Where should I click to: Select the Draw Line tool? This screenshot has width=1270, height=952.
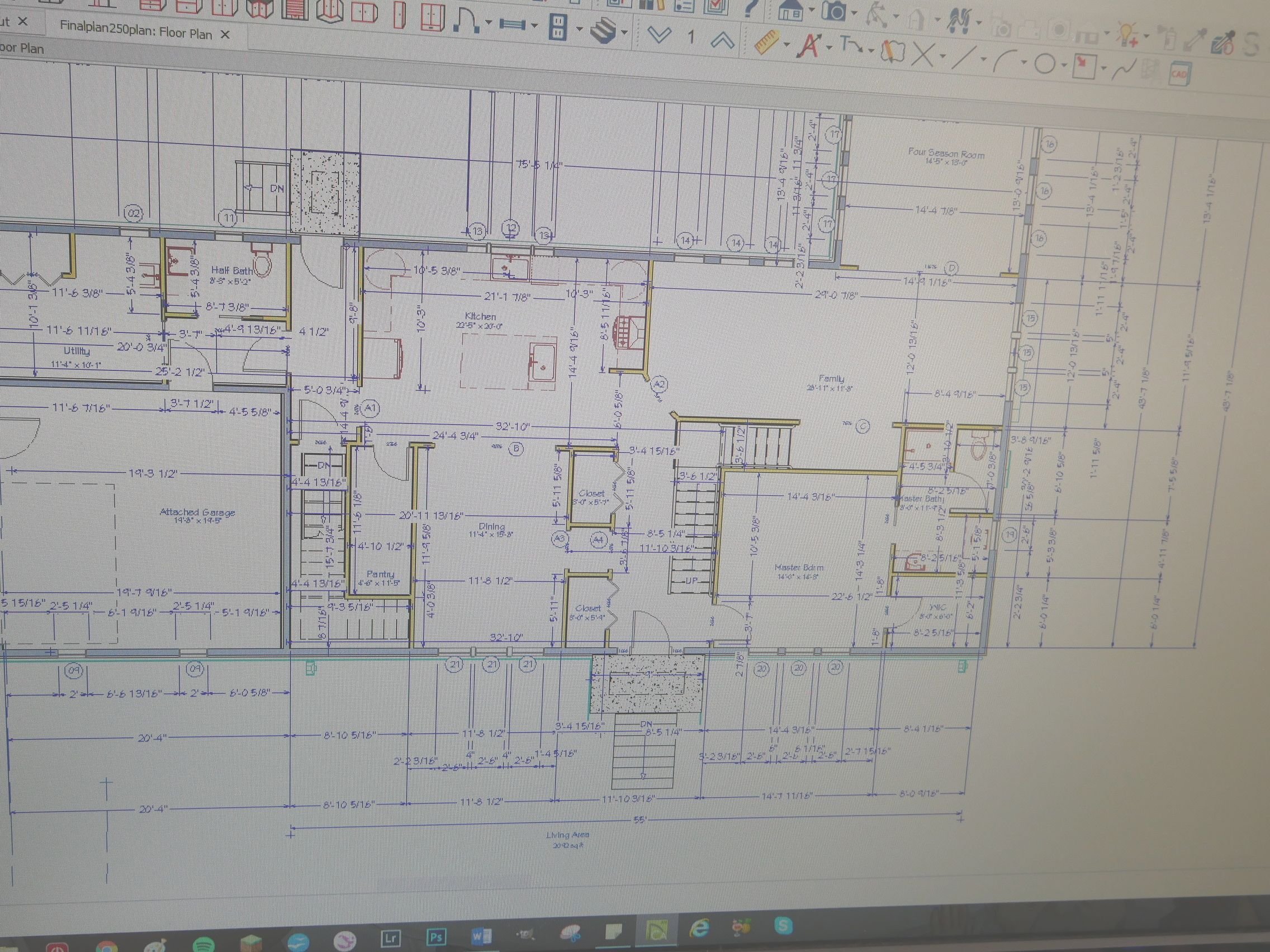click(964, 58)
